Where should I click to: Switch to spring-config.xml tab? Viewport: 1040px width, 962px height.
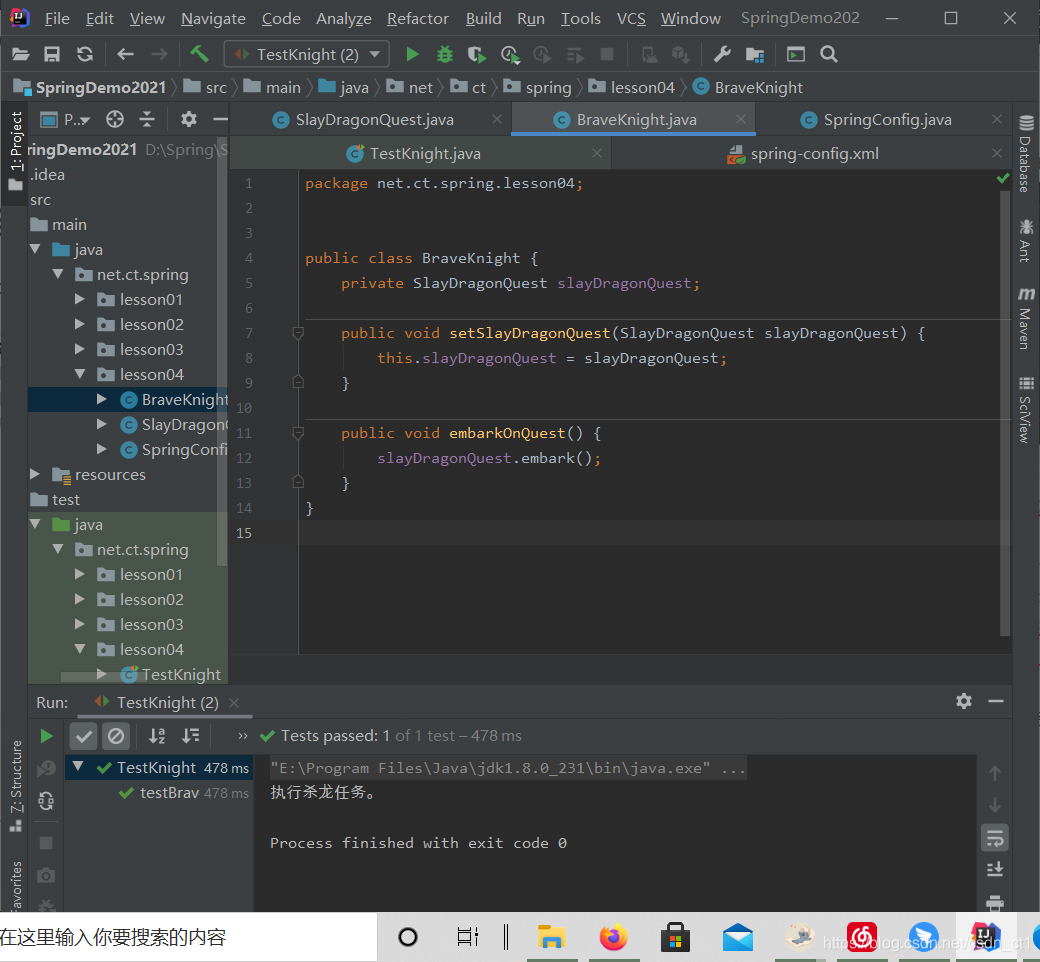pyautogui.click(x=814, y=154)
